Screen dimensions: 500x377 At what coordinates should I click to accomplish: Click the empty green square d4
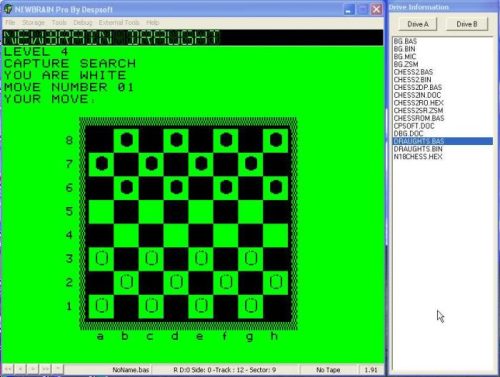(x=176, y=235)
